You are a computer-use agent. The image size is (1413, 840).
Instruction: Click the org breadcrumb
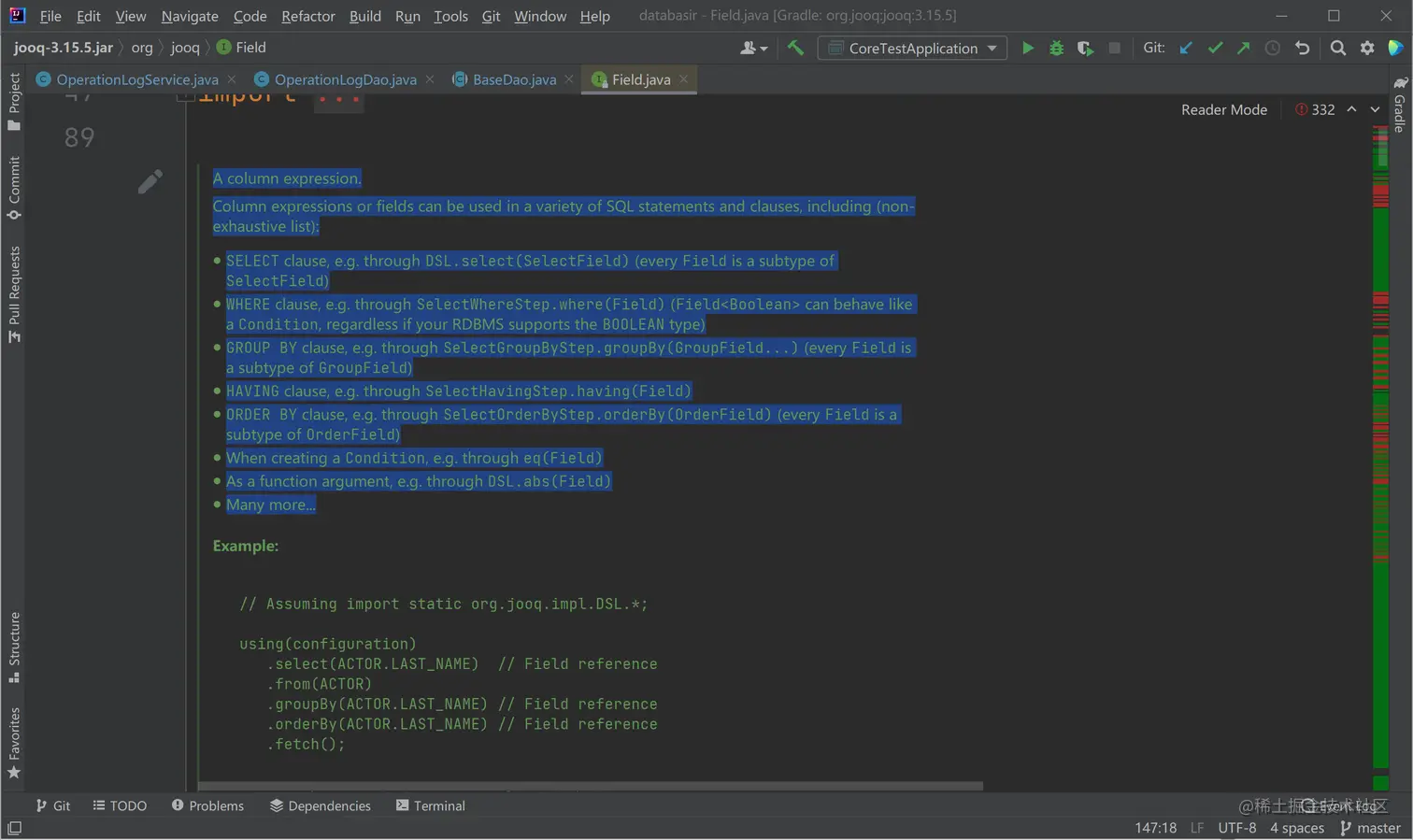coord(142,47)
